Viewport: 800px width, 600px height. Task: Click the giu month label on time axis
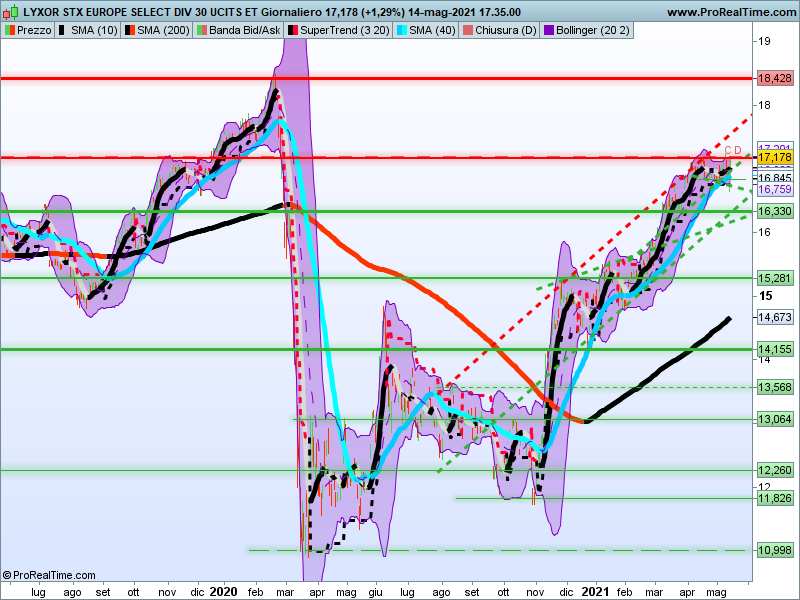coord(375,592)
